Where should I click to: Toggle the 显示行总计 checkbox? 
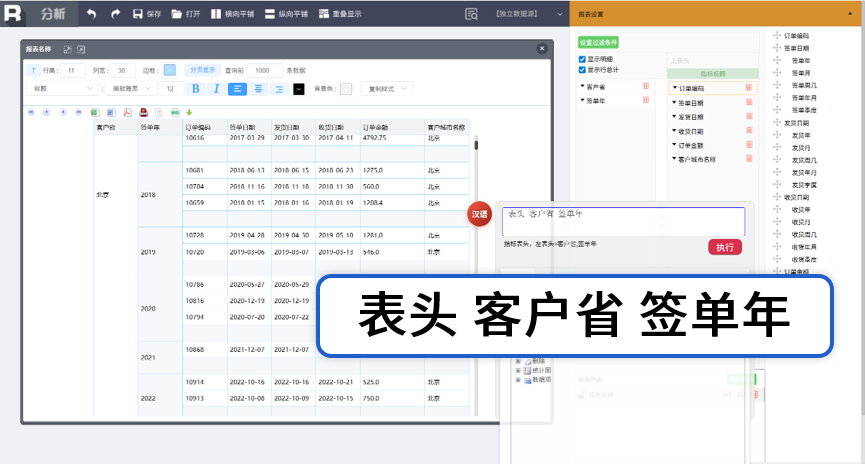click(583, 69)
